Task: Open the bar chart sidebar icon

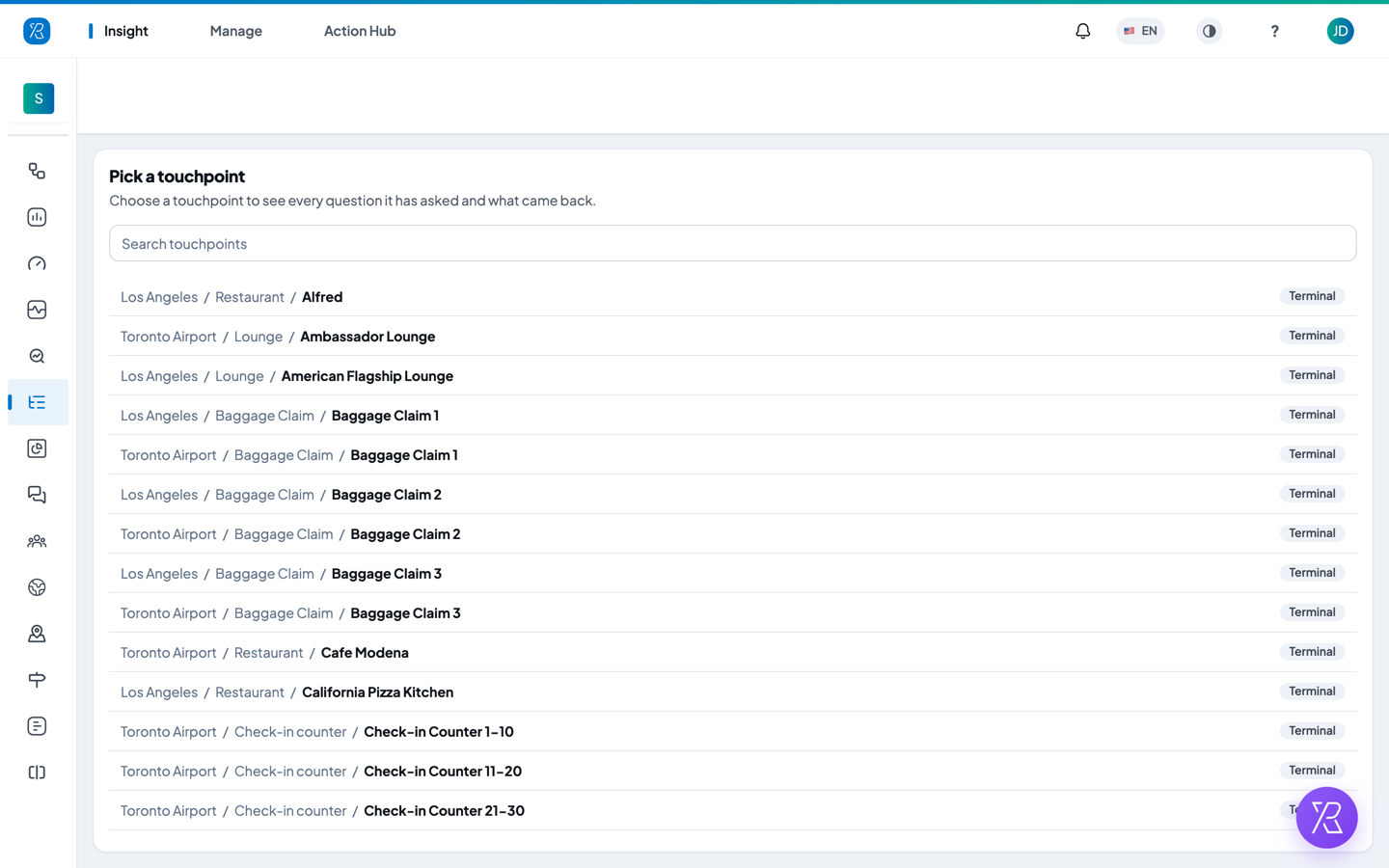Action: (37, 217)
